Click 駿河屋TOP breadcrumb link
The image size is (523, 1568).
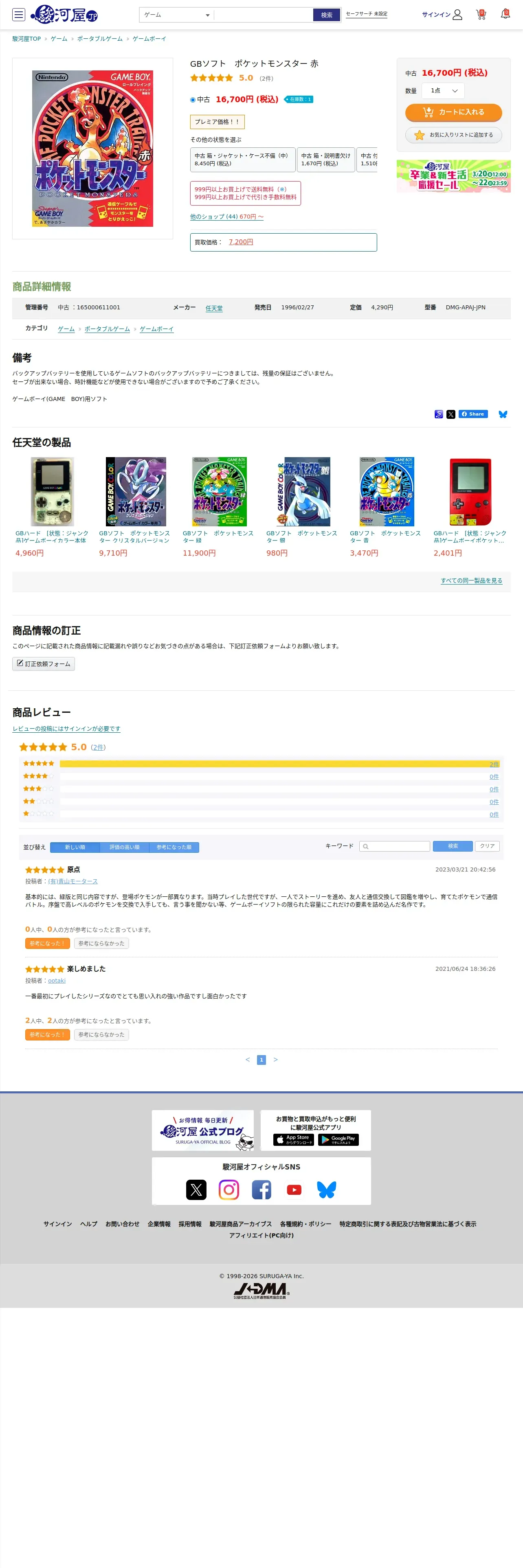[x=27, y=39]
